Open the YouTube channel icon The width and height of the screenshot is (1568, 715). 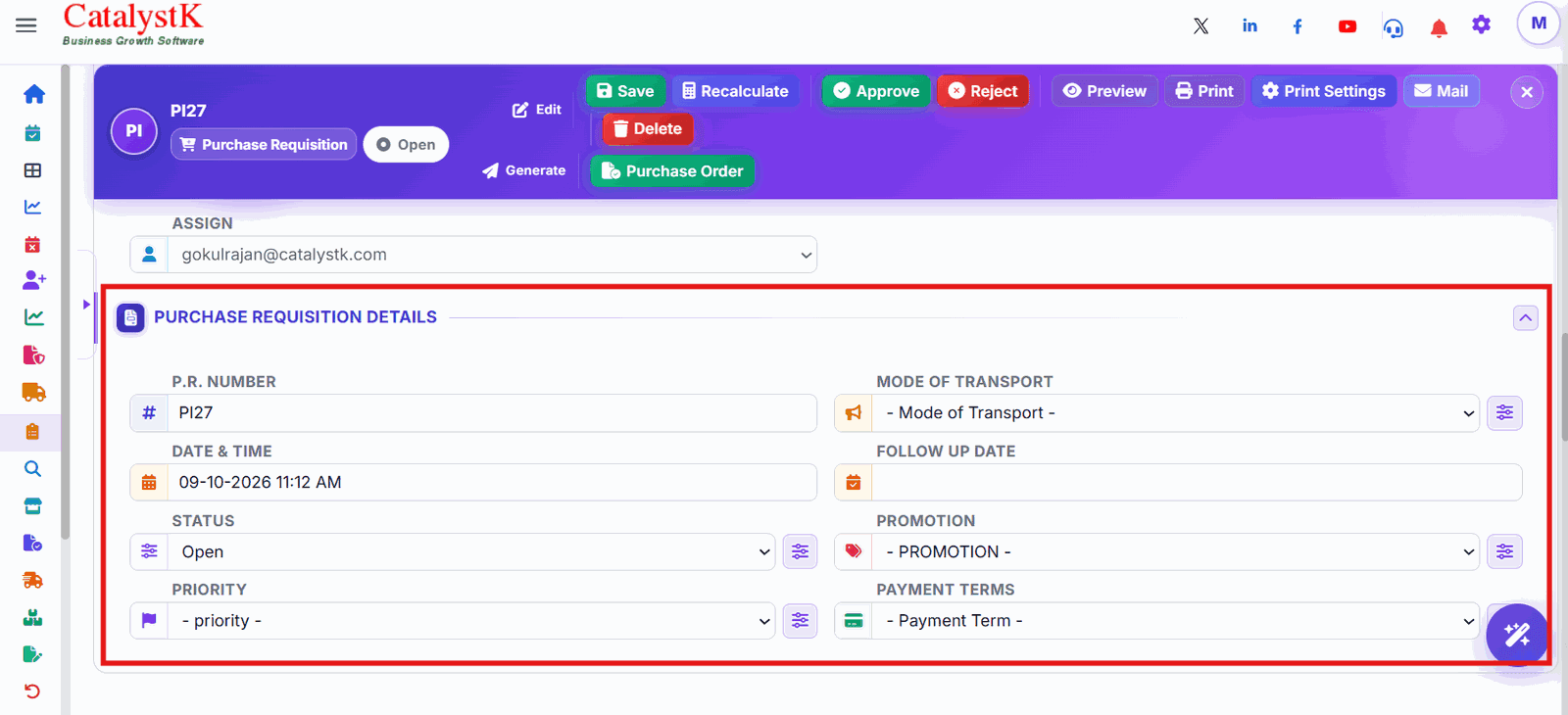pos(1347,26)
